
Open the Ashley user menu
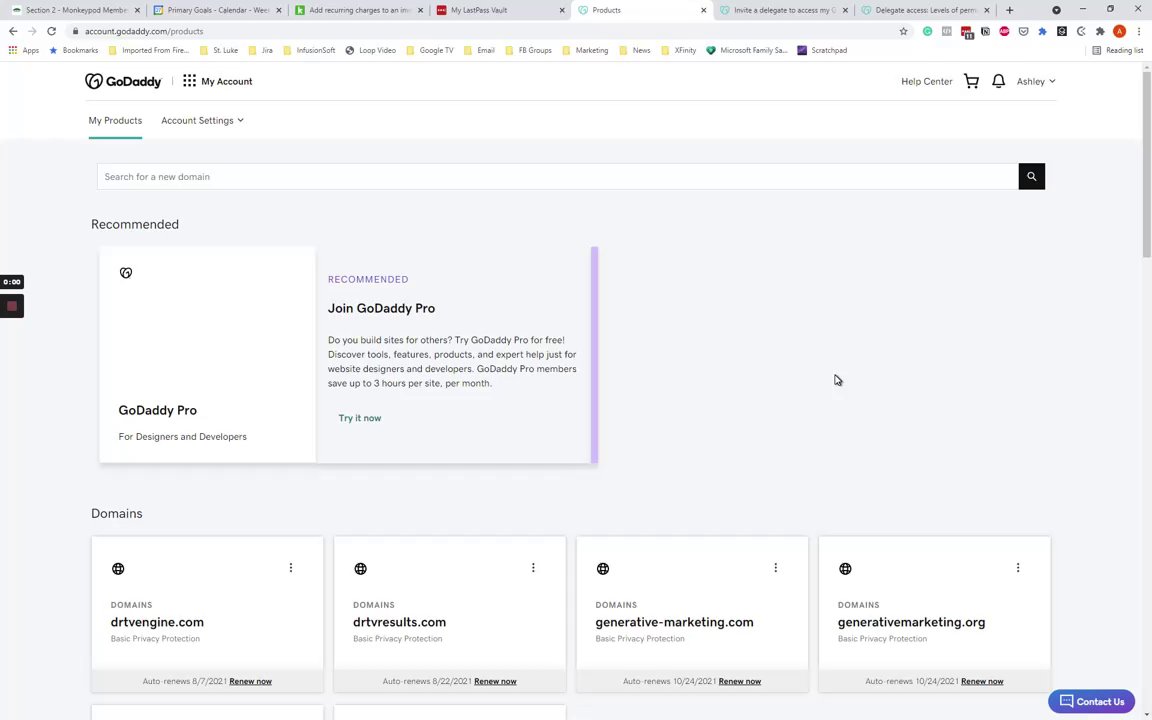(x=1035, y=81)
